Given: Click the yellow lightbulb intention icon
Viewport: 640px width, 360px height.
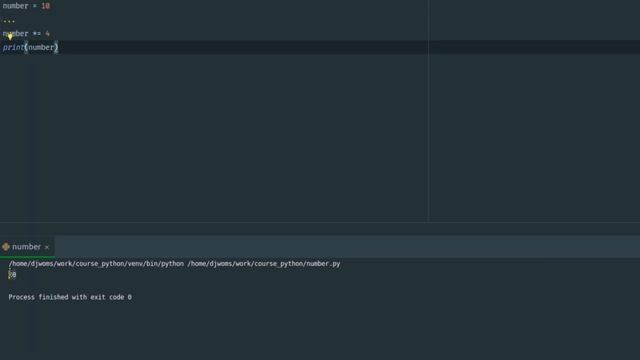Looking at the screenshot, I should pyautogui.click(x=10, y=37).
